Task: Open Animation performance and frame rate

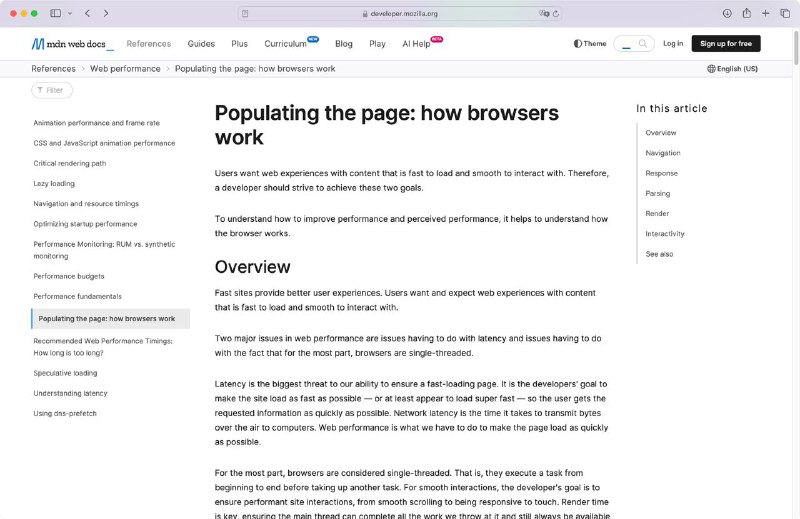Action: pos(96,123)
